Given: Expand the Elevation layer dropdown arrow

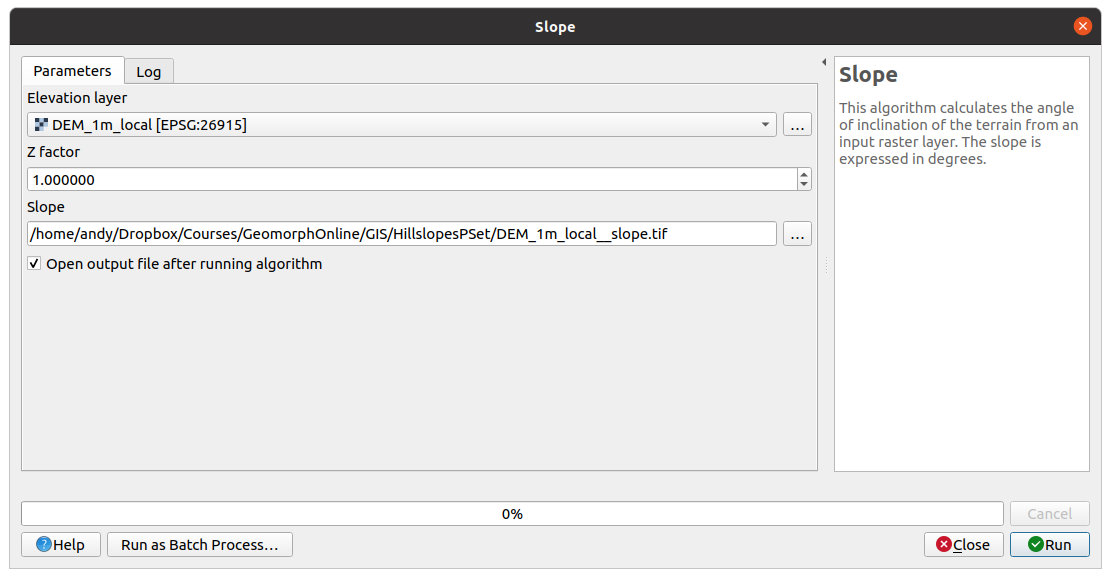Looking at the screenshot, I should [x=765, y=125].
